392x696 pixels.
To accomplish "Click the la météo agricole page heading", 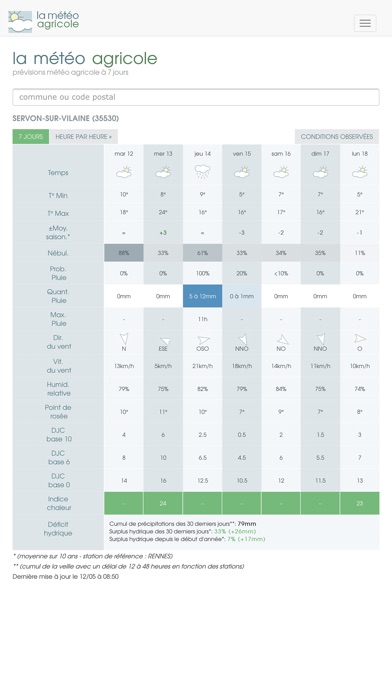I will tap(85, 58).
